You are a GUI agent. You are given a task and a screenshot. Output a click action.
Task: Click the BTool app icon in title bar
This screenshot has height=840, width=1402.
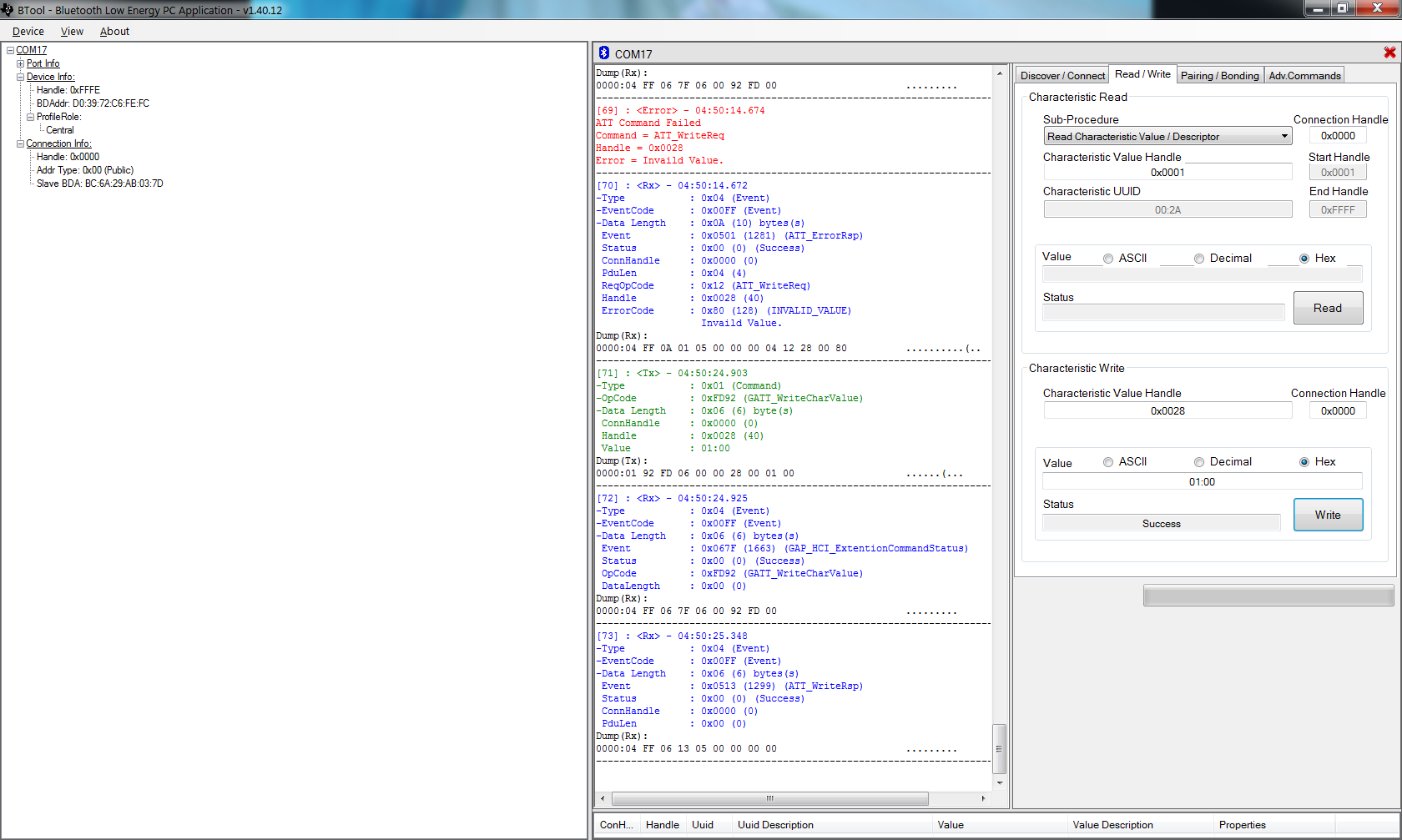click(x=8, y=10)
